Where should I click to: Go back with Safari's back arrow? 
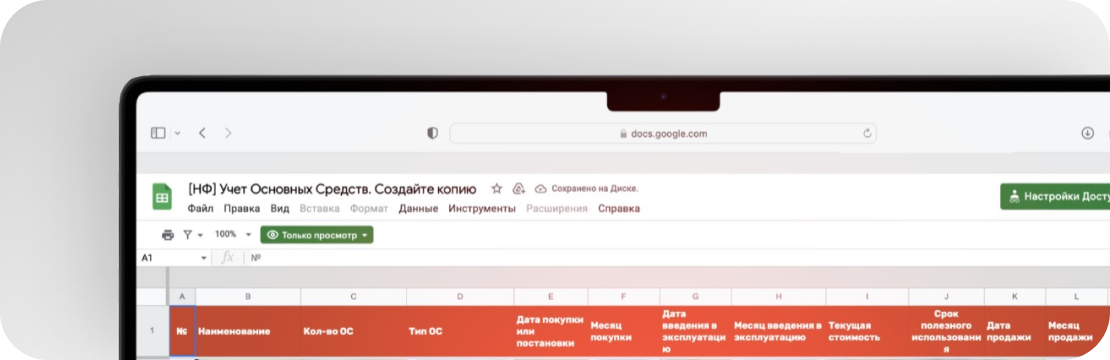click(x=202, y=133)
